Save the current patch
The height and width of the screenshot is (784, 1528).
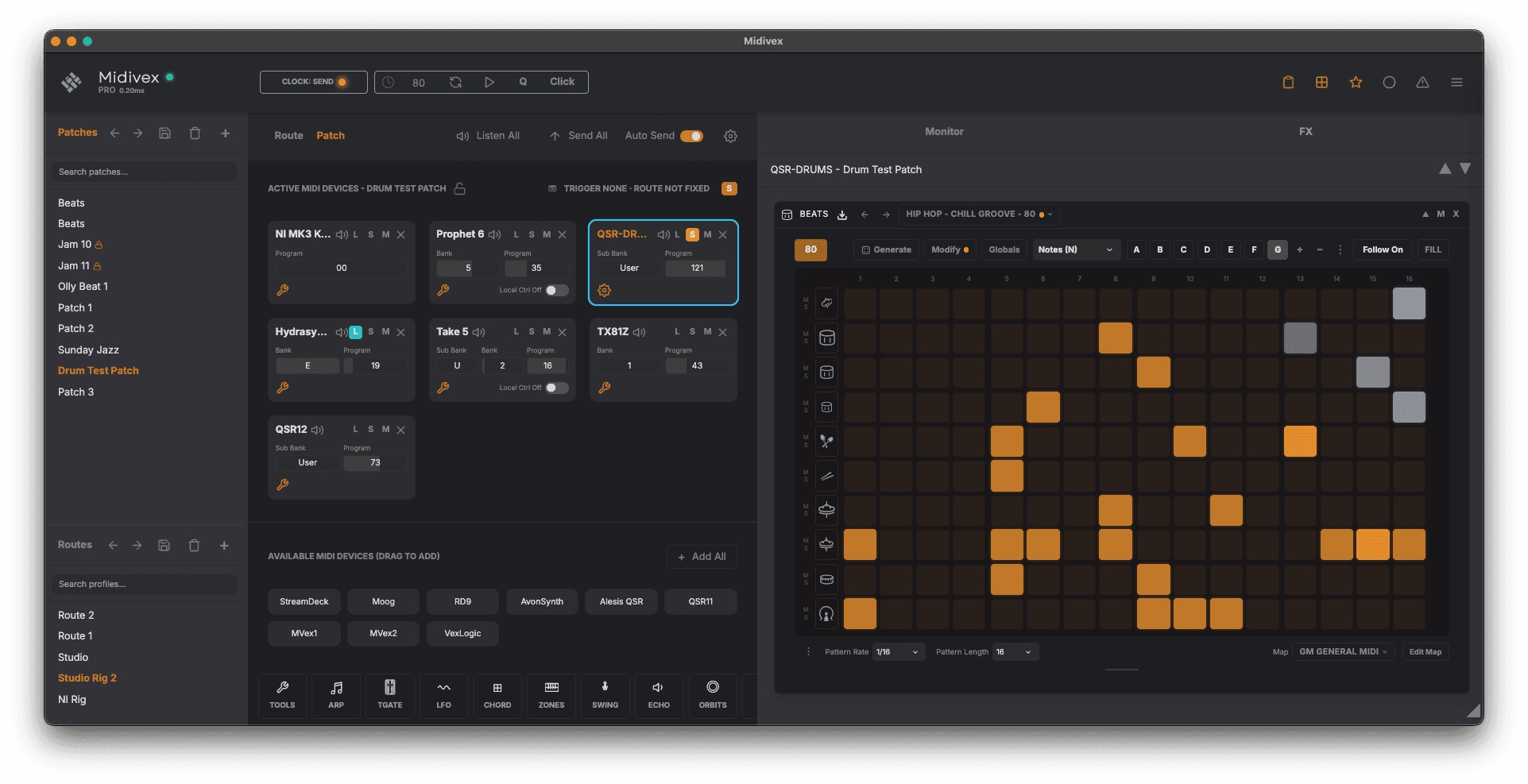click(x=164, y=133)
